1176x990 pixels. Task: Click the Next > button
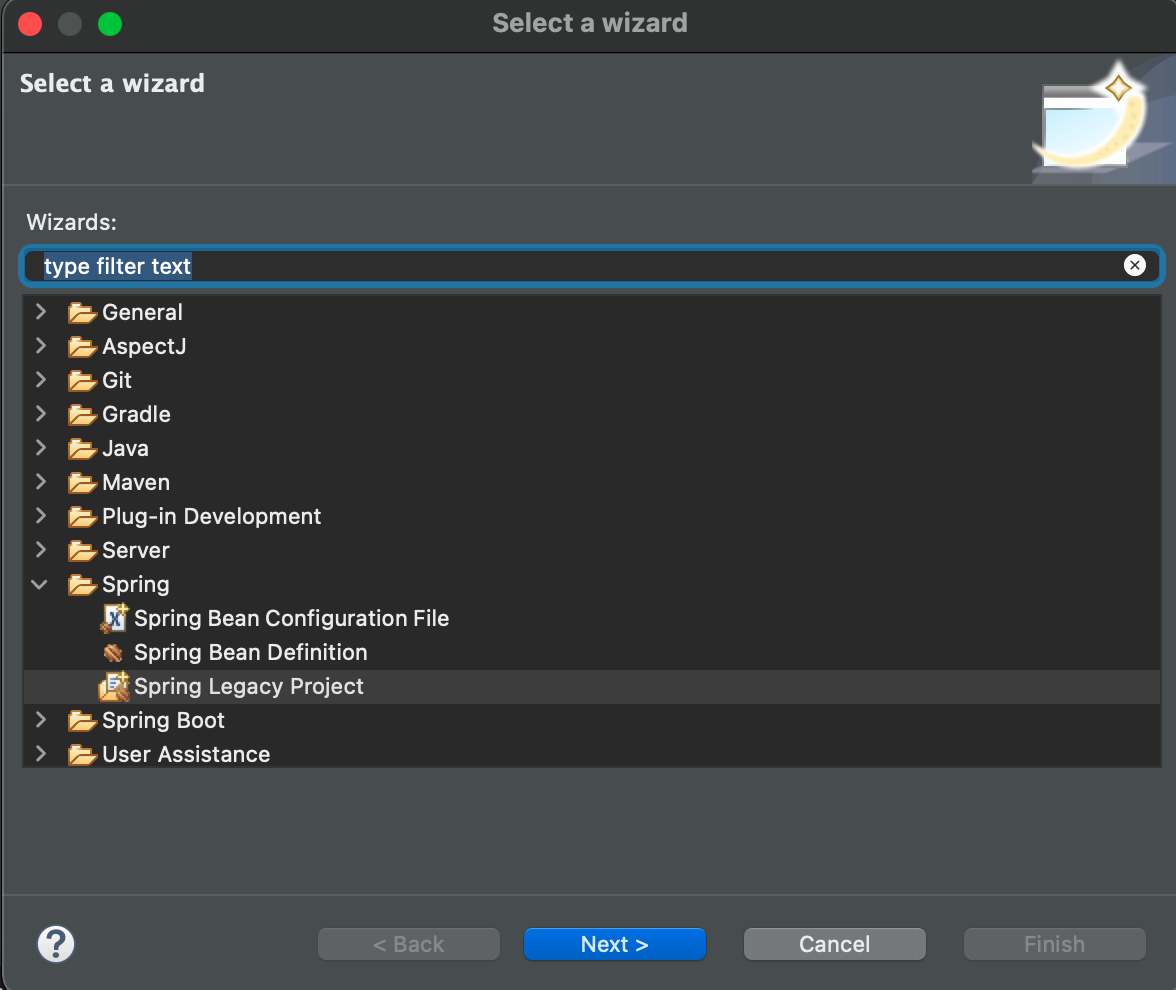coord(615,944)
